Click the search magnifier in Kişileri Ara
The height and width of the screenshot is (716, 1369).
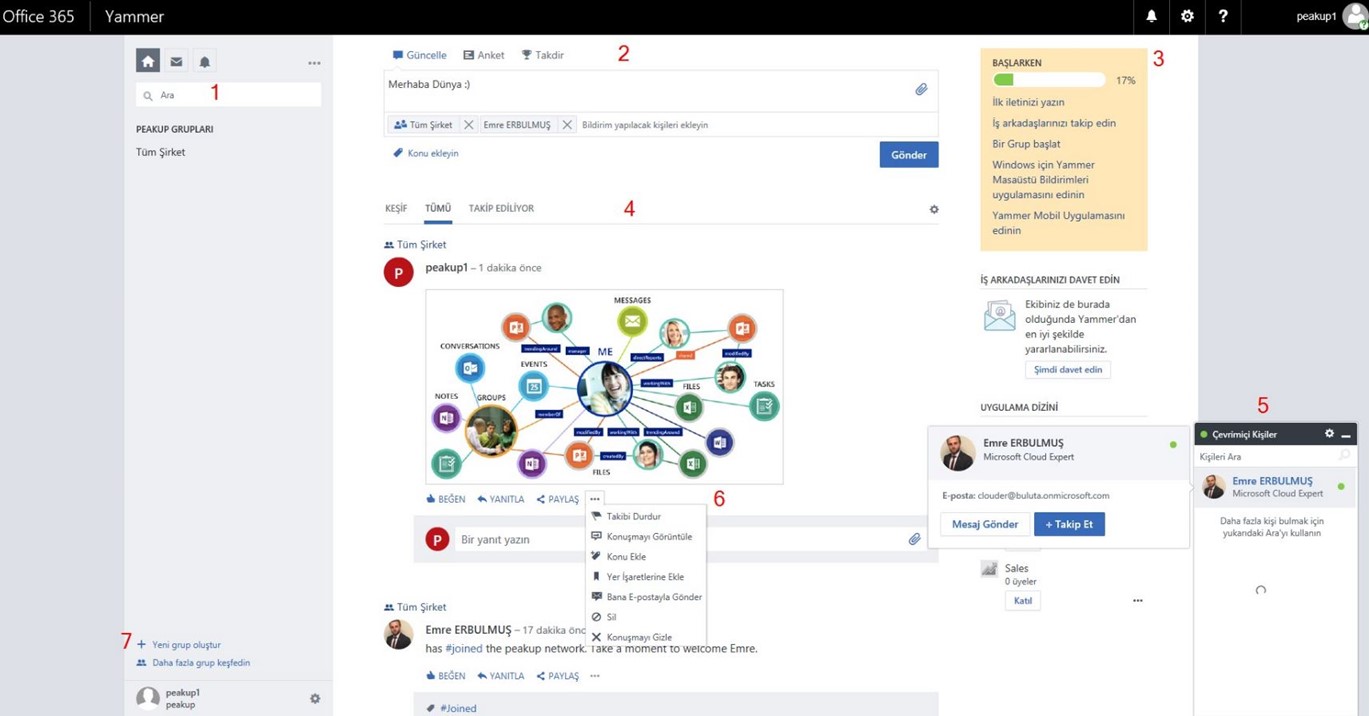point(1344,456)
